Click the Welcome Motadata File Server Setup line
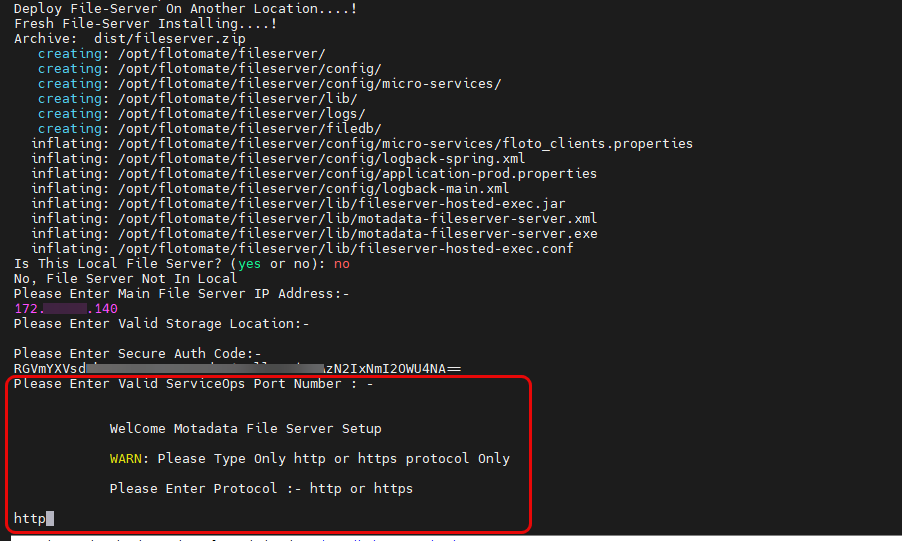The width and height of the screenshot is (902, 541). coord(245,429)
